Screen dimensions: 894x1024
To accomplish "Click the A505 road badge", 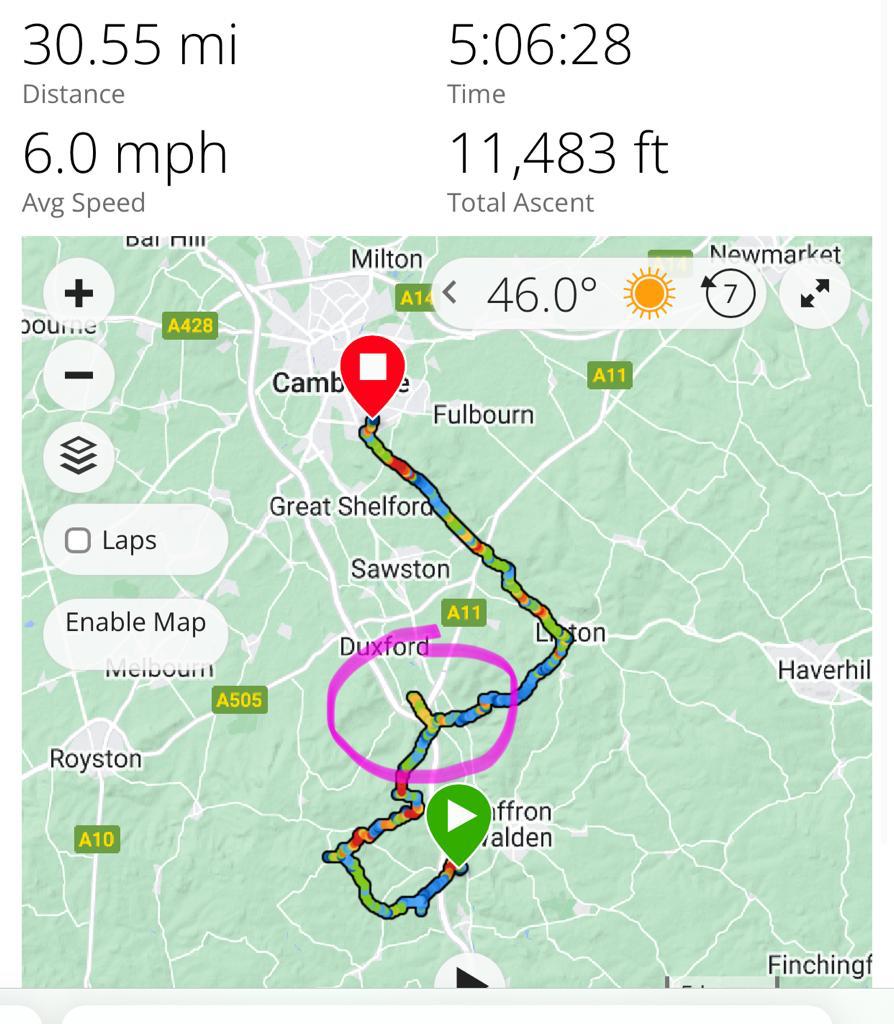I will coord(239,700).
